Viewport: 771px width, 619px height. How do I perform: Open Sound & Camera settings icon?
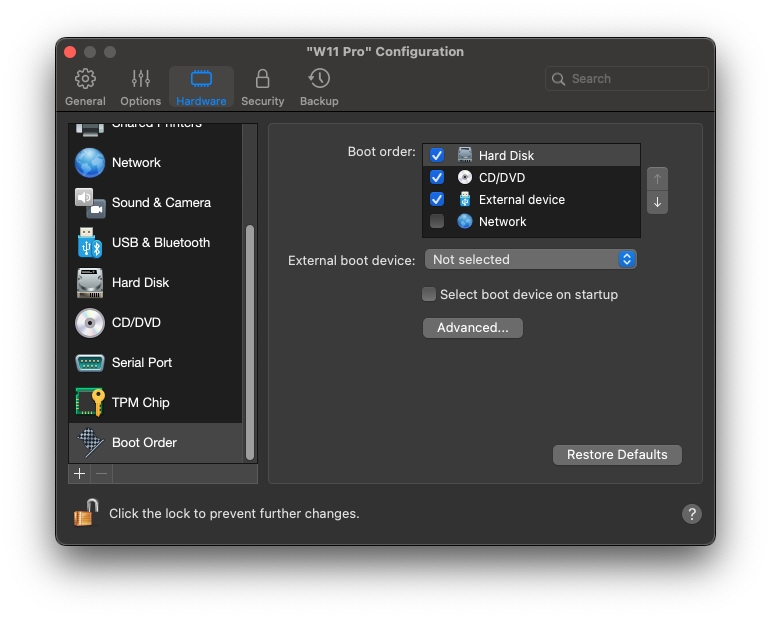pos(90,202)
